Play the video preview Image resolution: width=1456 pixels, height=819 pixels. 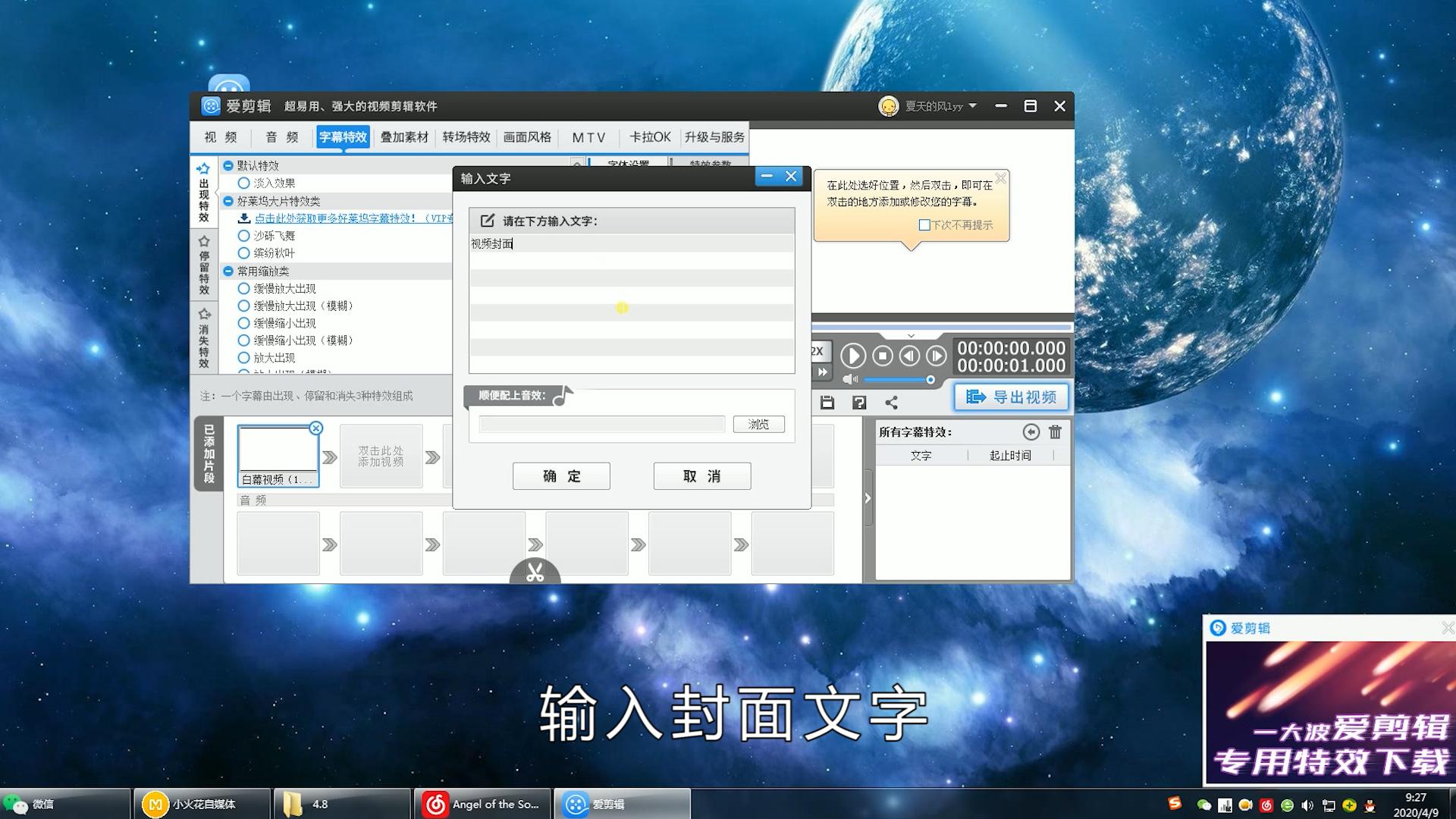[852, 356]
